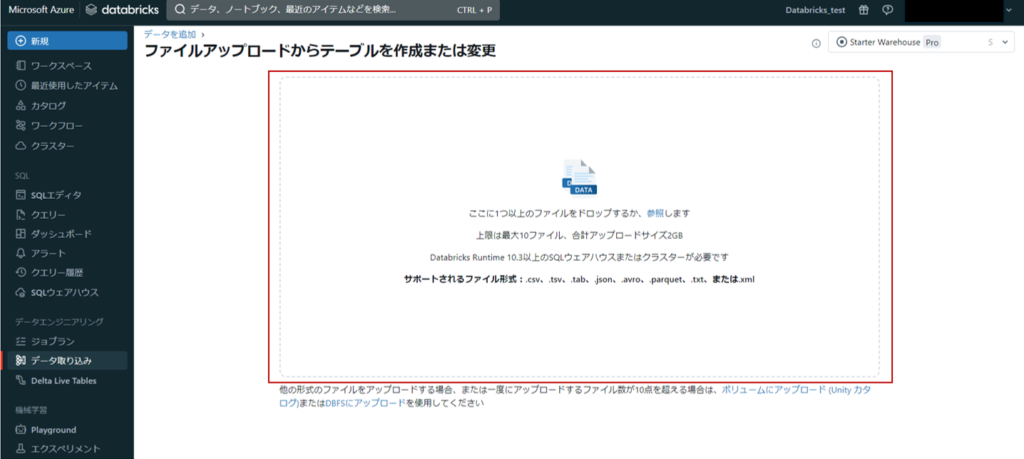Go to SQLエディタ in sidebar
This screenshot has height=459, width=1024.
point(56,194)
